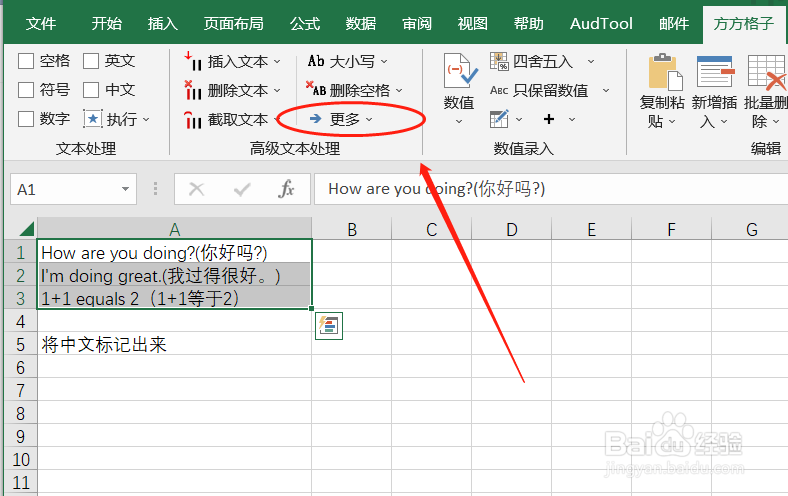The height and width of the screenshot is (496, 788).
Task: Expand the 执行 dropdown arrow
Action: [146, 120]
